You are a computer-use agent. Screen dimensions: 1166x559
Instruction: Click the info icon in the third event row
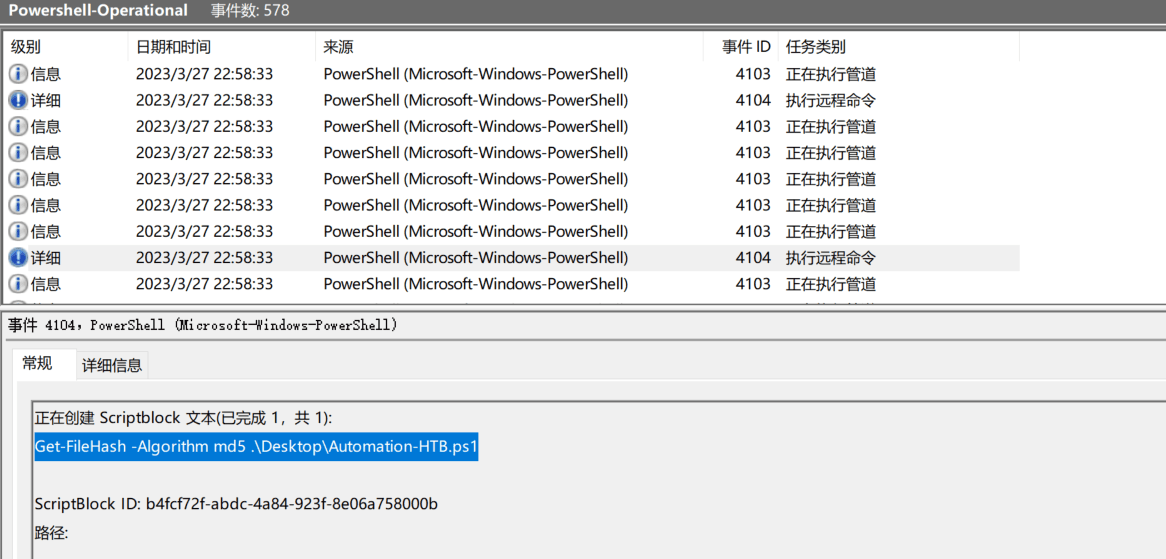point(18,127)
